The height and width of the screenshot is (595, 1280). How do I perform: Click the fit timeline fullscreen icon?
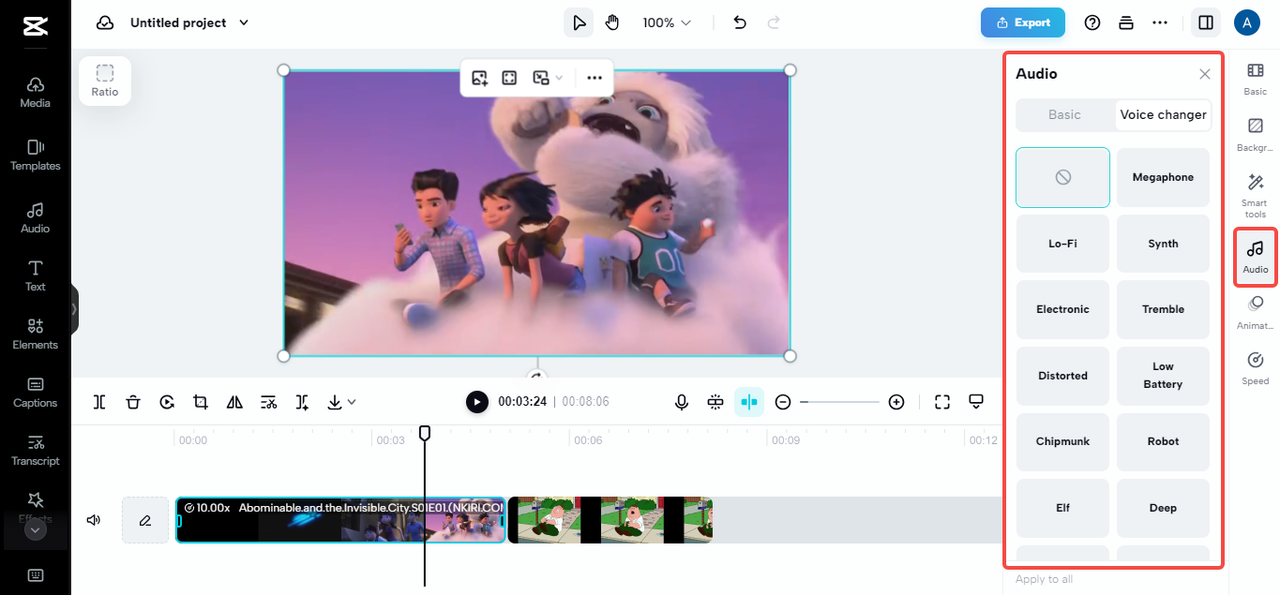point(942,402)
